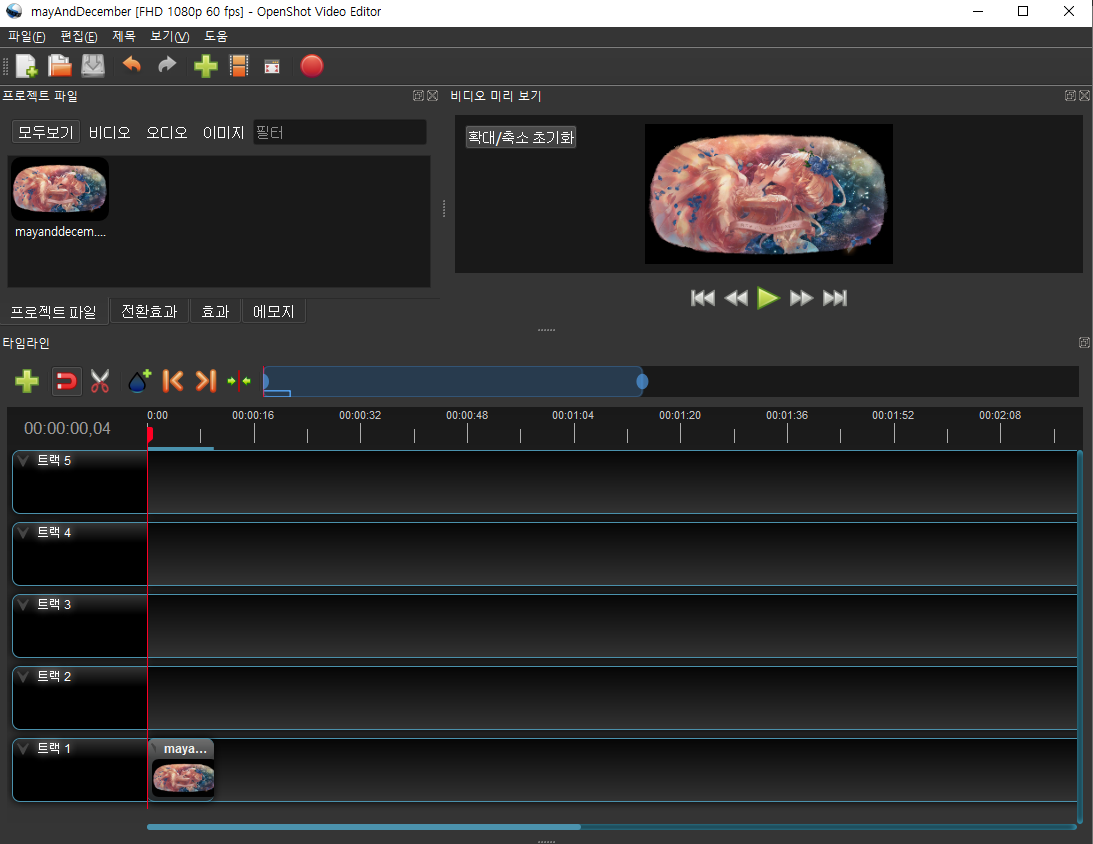This screenshot has width=1093, height=844.
Task: Click the 00:01:04 ruler mark
Action: tap(573, 415)
